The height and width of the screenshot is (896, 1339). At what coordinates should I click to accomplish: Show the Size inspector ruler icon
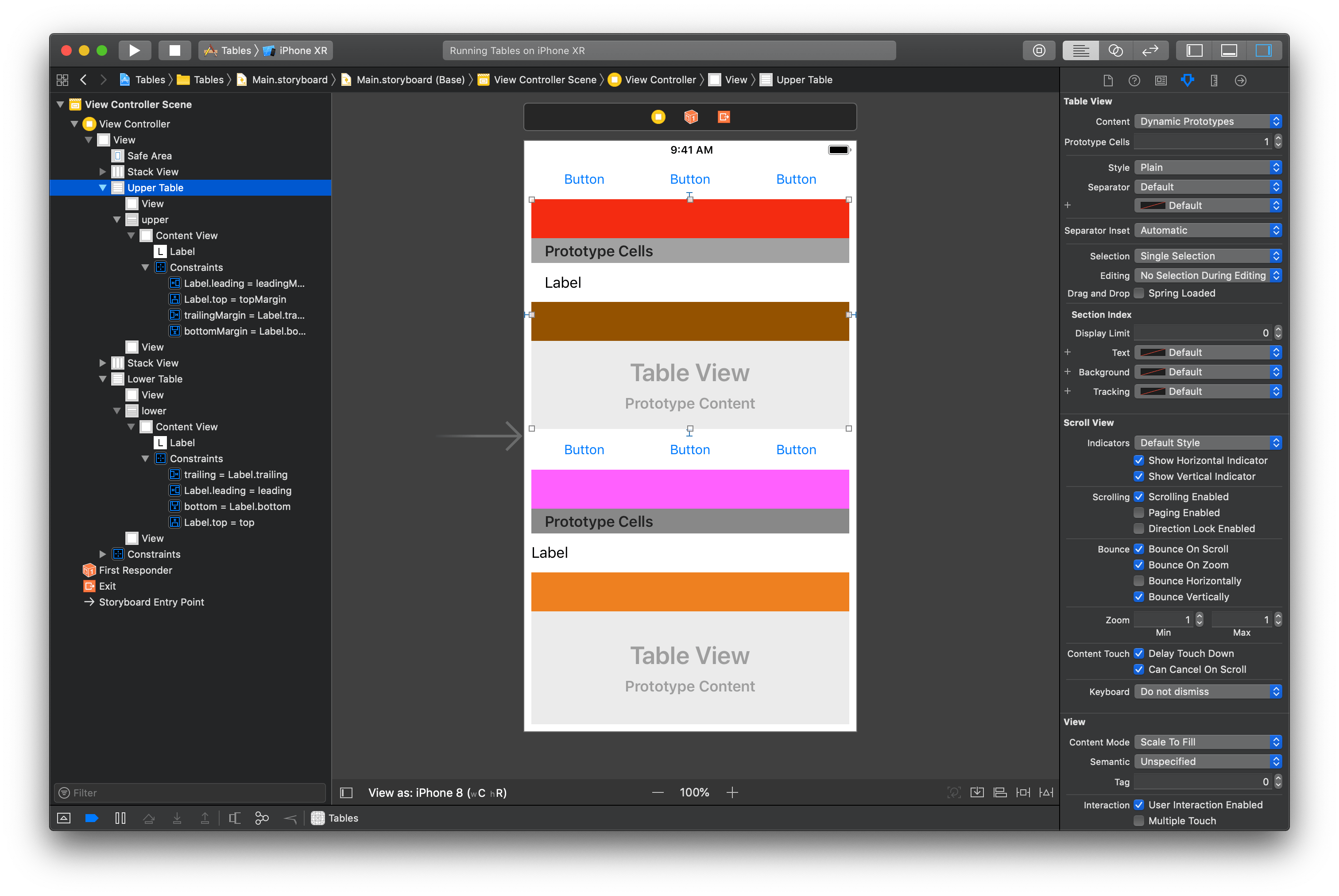[x=1214, y=81]
